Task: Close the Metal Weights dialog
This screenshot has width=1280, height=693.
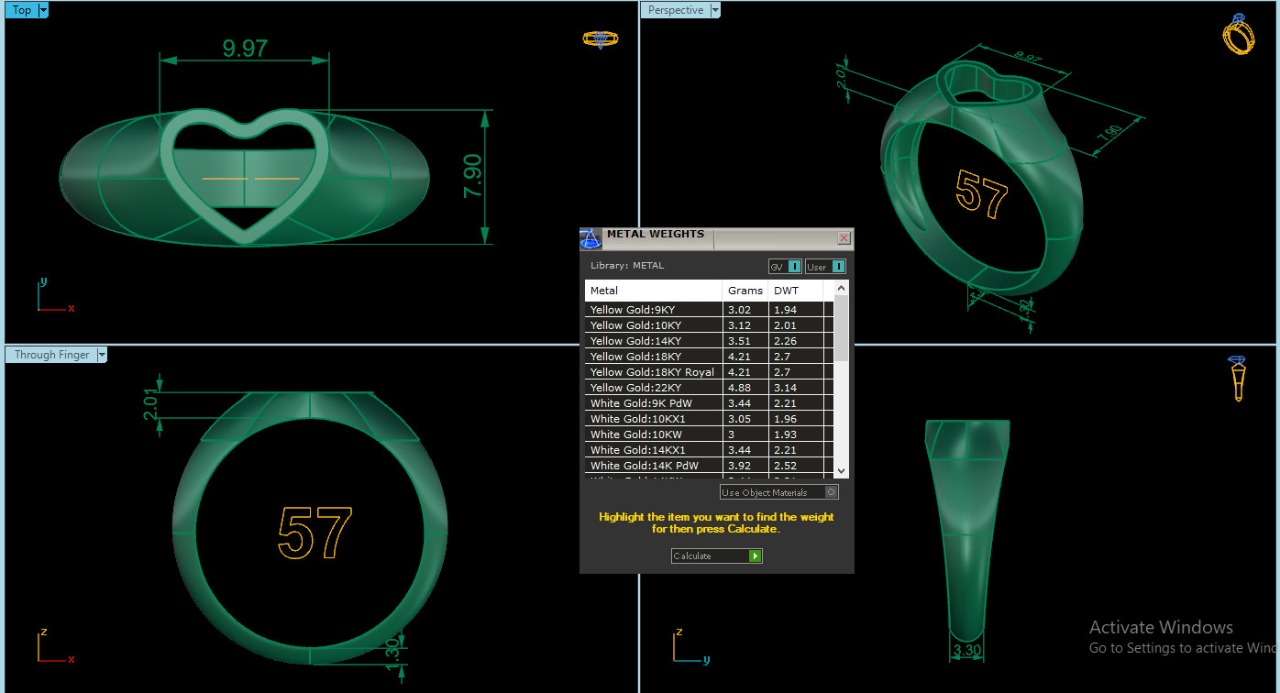Action: (x=843, y=238)
